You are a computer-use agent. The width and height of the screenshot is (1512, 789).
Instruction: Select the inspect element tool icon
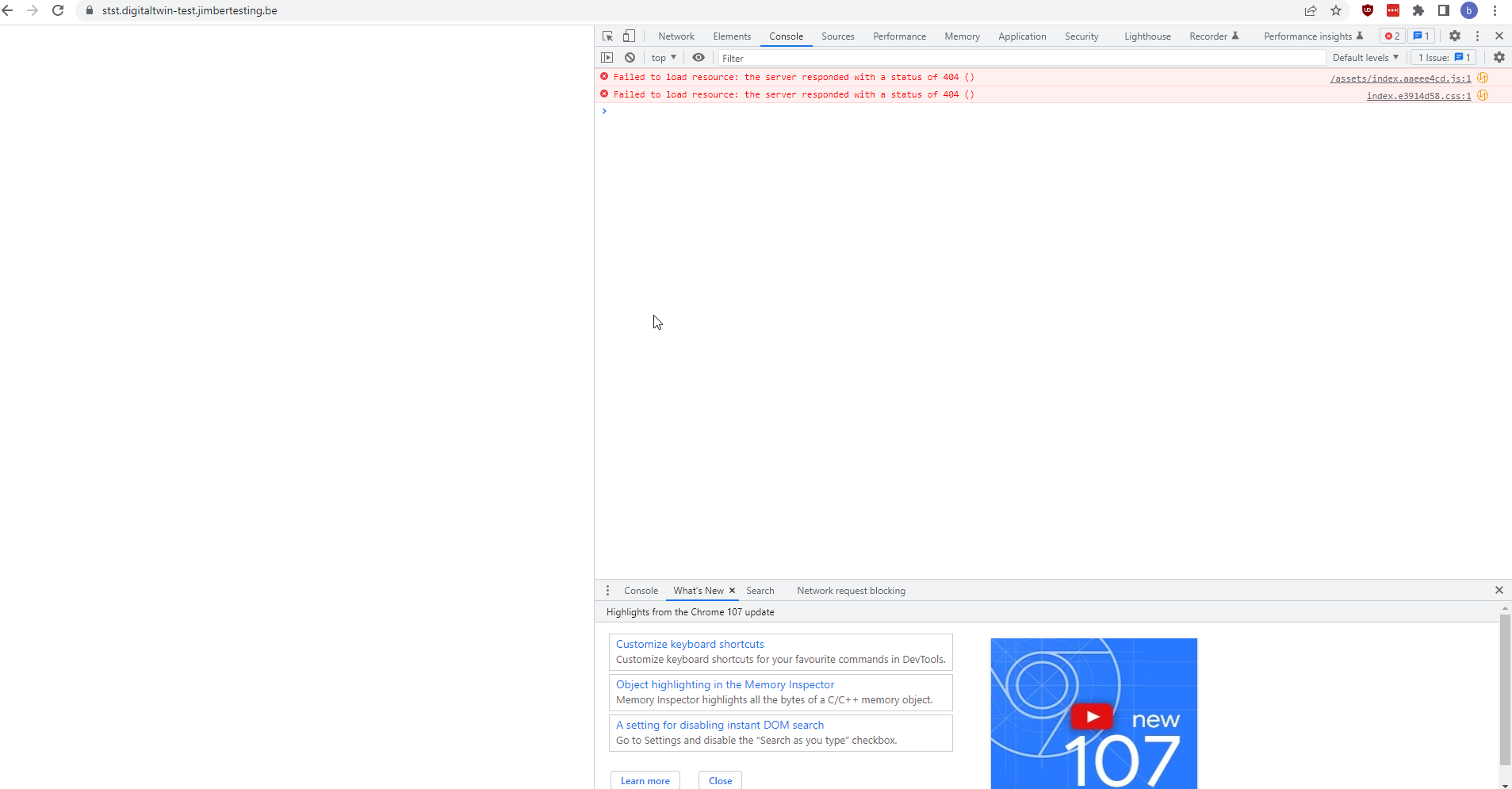(607, 36)
